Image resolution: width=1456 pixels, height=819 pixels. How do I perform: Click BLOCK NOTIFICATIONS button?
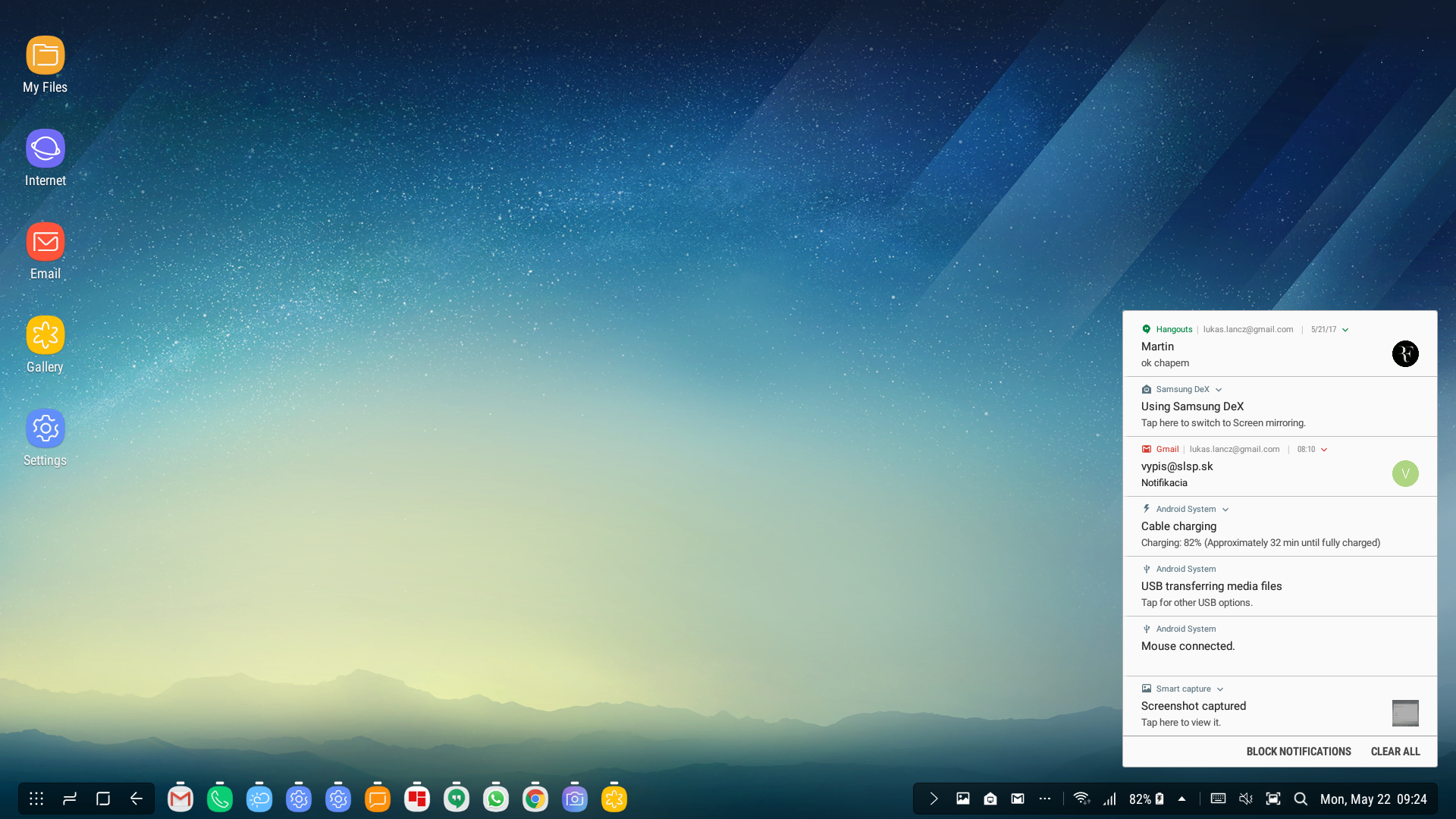click(x=1298, y=752)
